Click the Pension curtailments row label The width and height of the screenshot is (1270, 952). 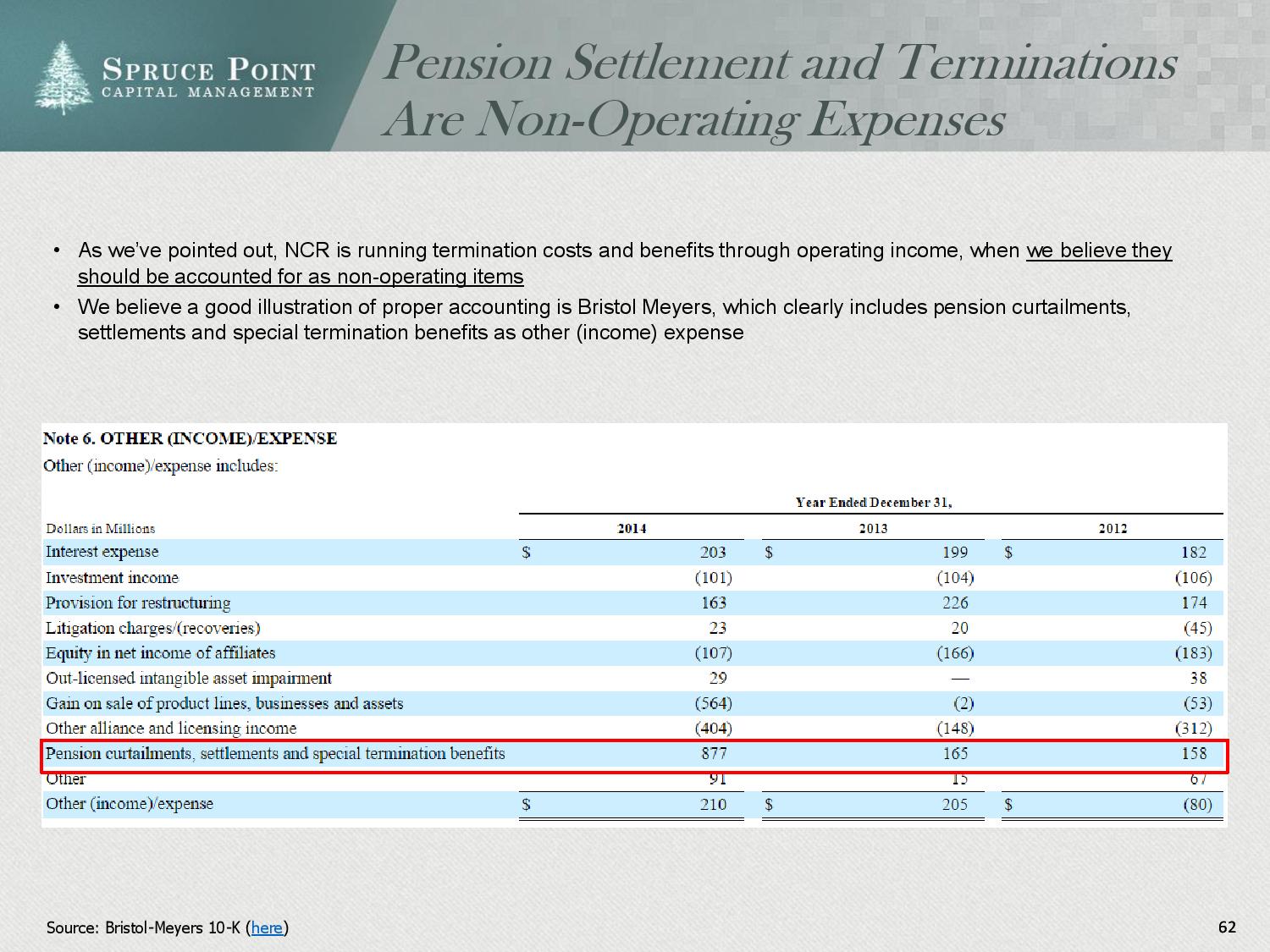point(275,753)
